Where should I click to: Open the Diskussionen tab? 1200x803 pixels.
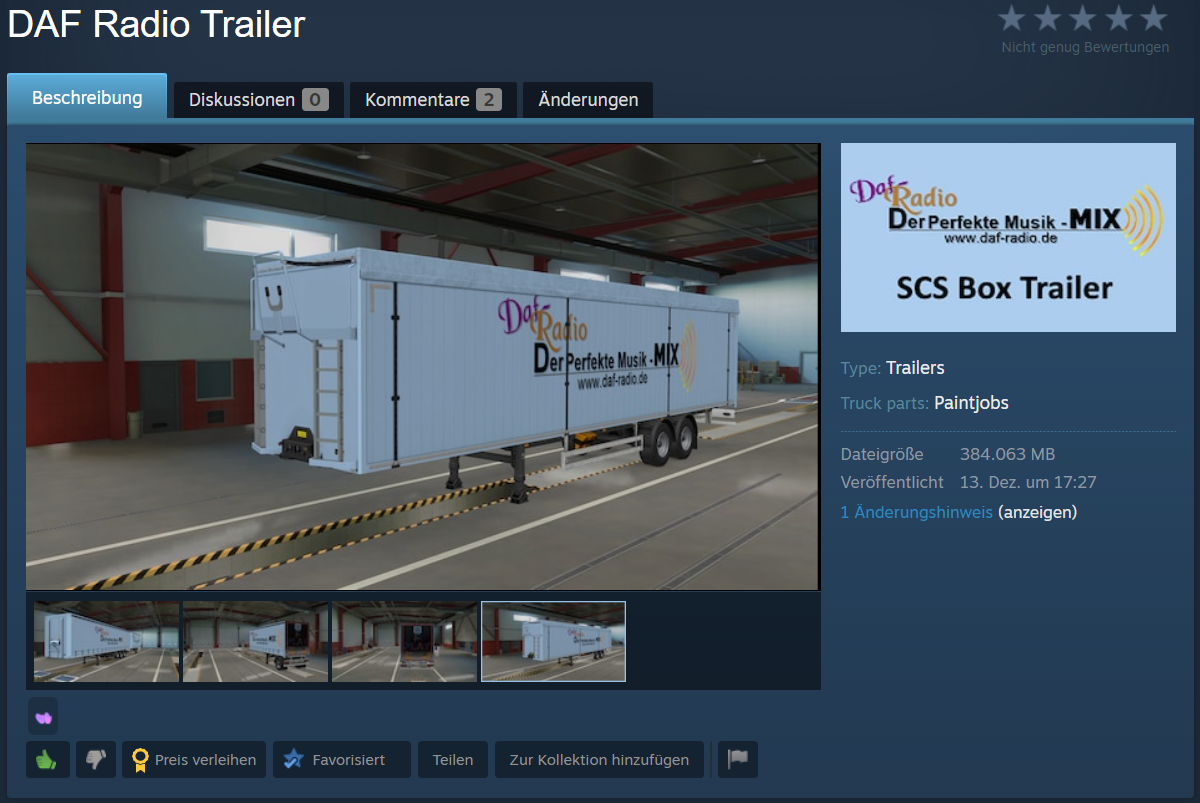[259, 100]
